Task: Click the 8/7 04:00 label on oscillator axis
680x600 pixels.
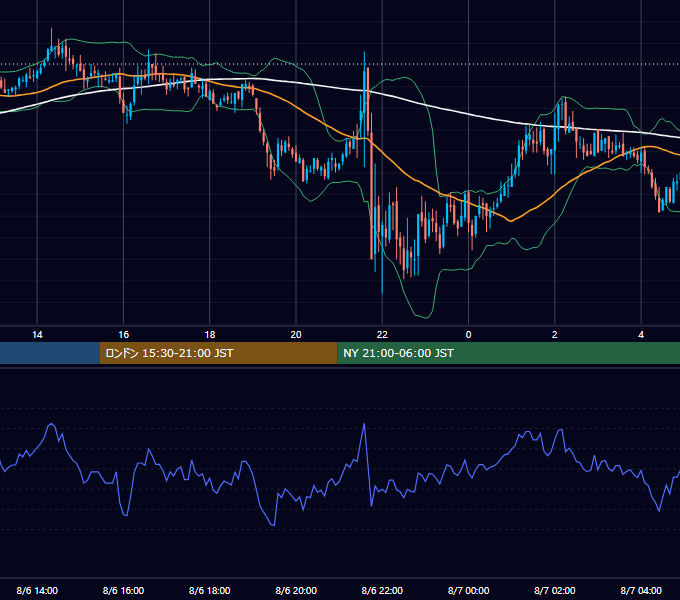Action: (641, 590)
